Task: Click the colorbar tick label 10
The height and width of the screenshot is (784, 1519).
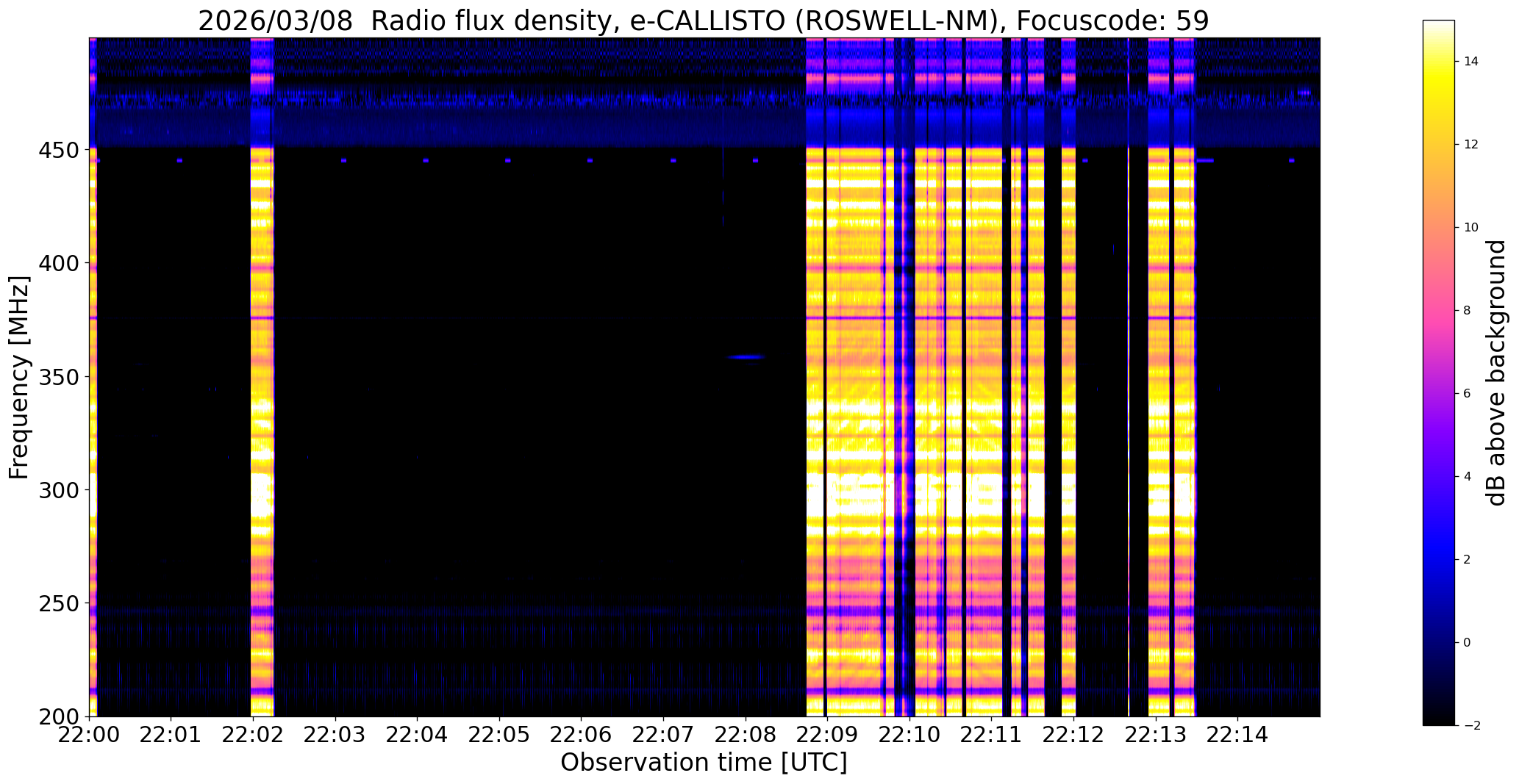Action: (x=1471, y=228)
